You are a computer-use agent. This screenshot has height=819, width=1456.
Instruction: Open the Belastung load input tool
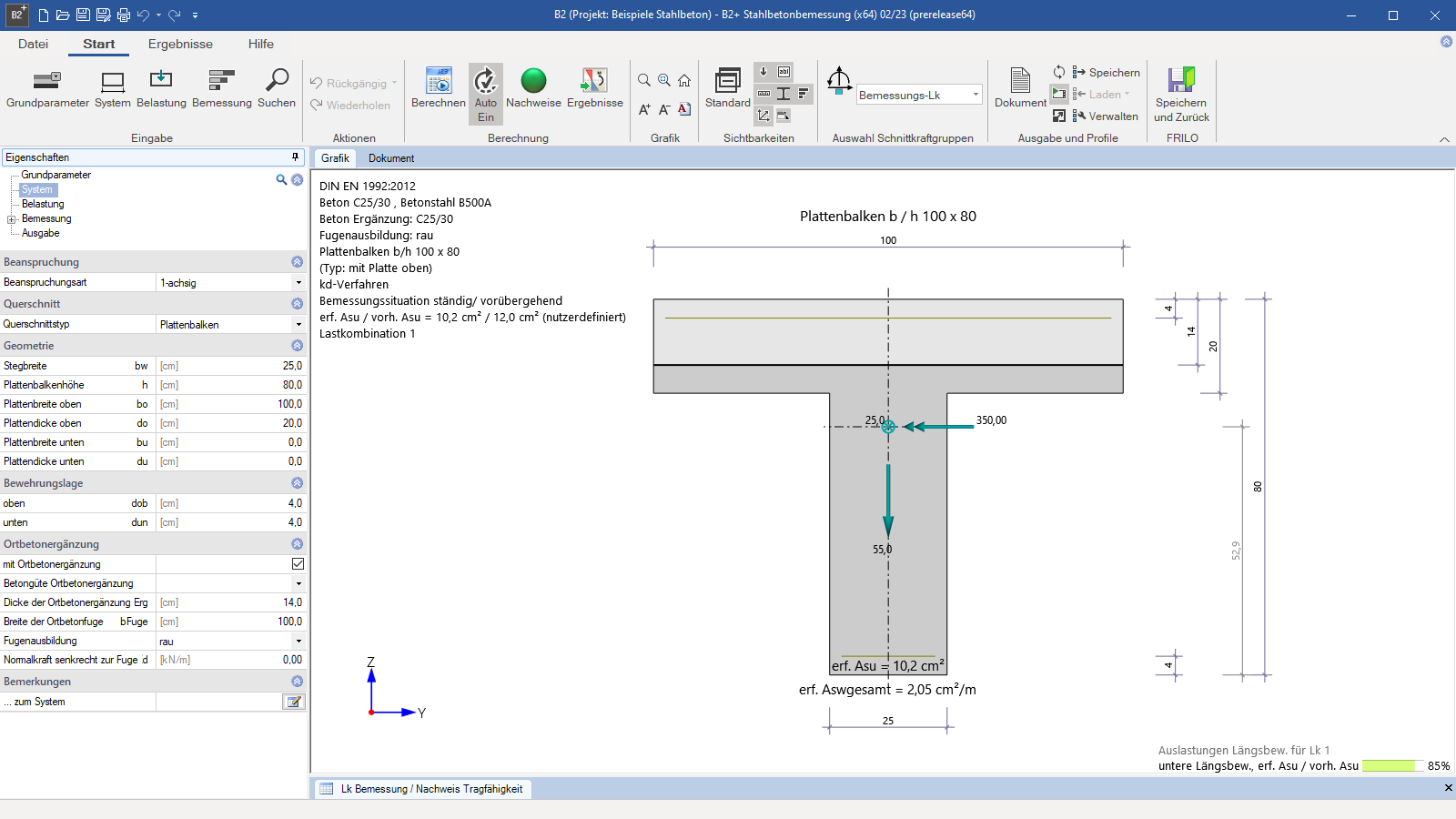point(161,89)
